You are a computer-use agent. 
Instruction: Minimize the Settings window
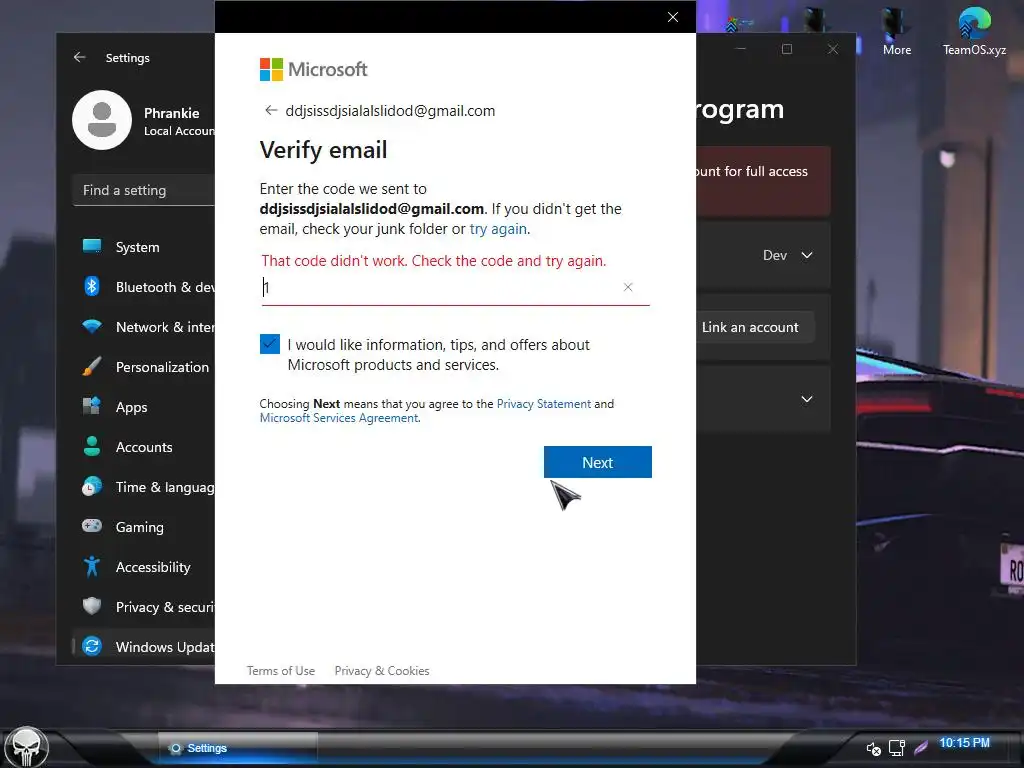click(x=741, y=49)
